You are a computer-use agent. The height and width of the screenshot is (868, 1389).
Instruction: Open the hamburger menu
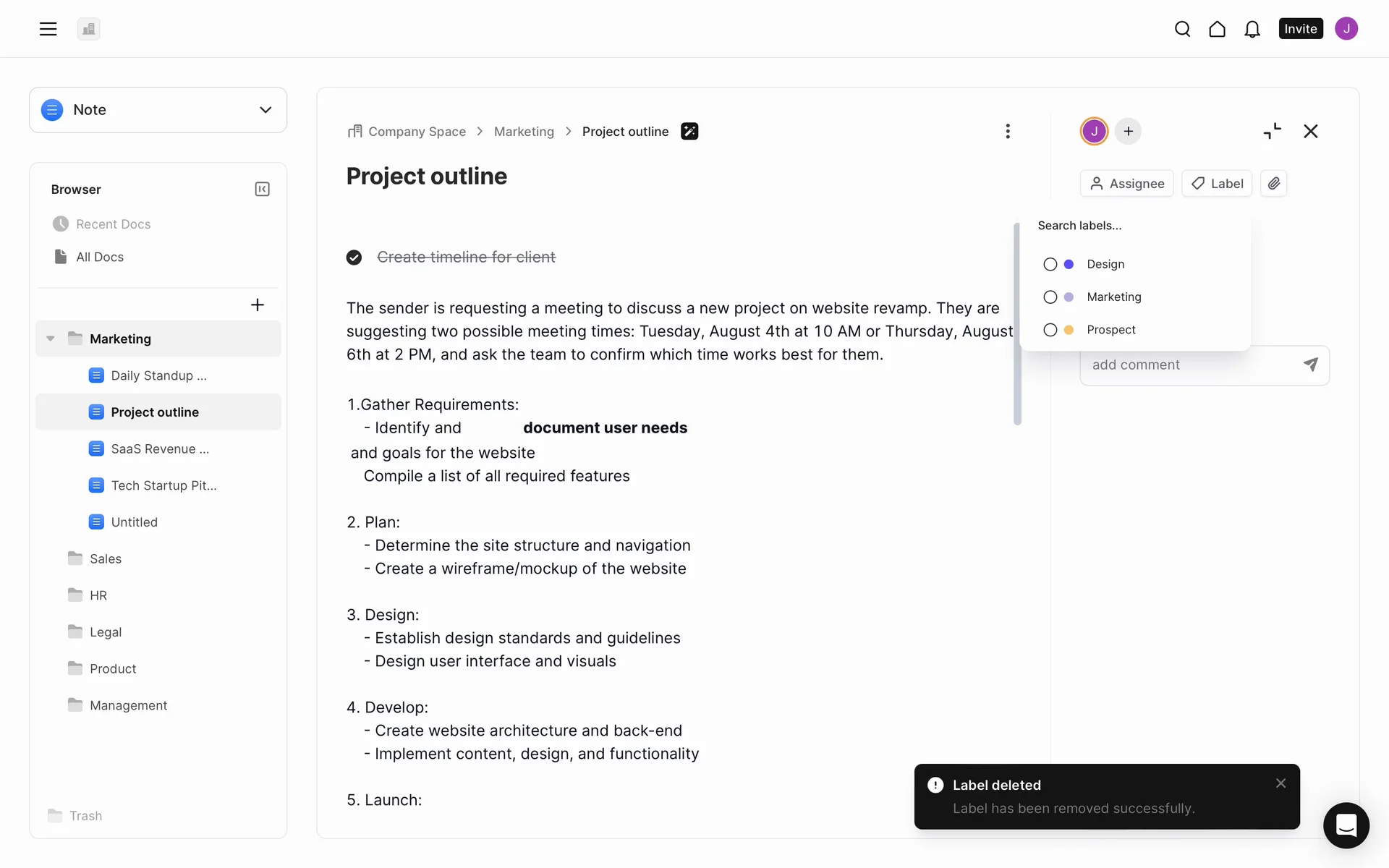(x=48, y=29)
